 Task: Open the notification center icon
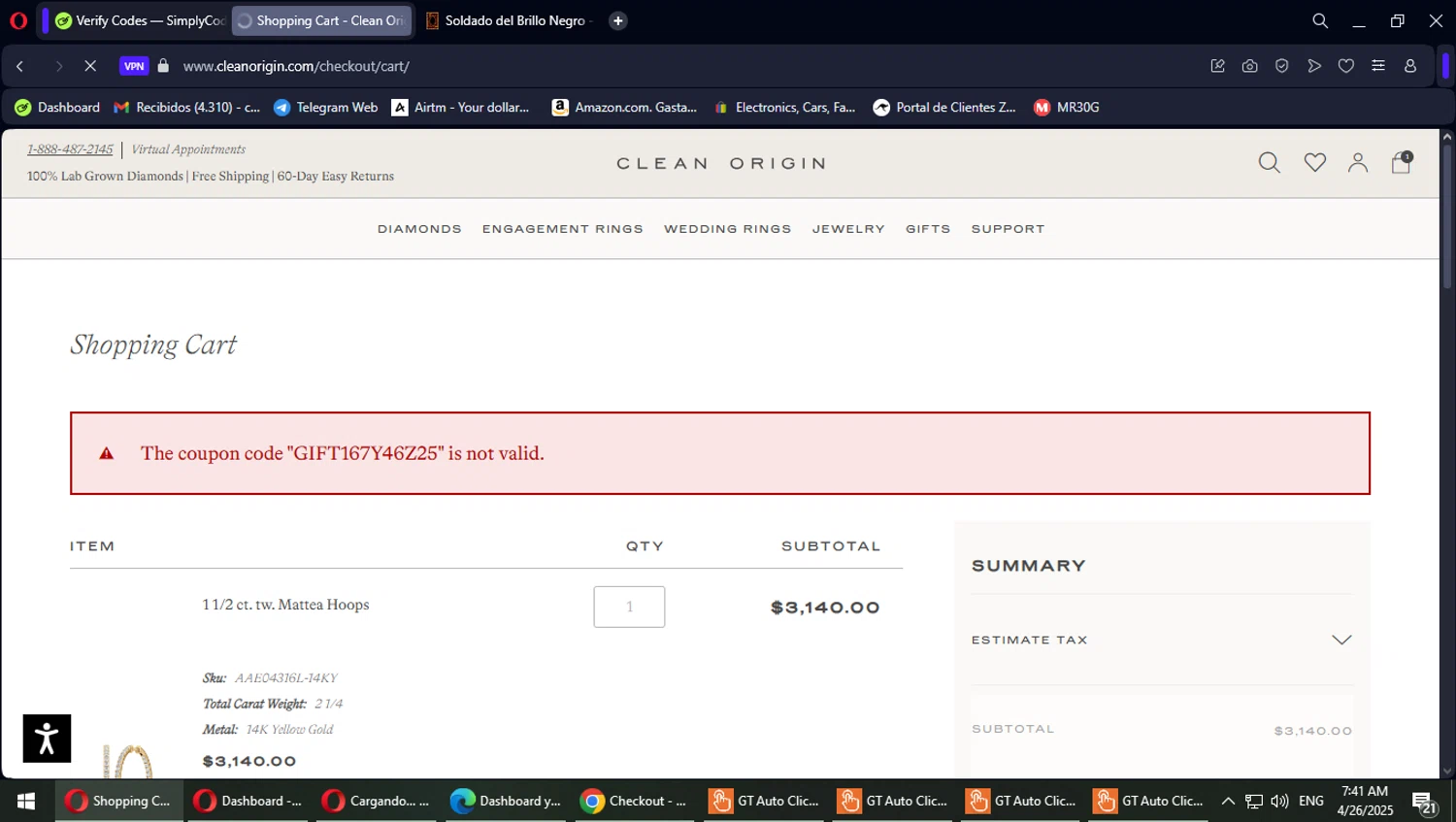coord(1424,803)
